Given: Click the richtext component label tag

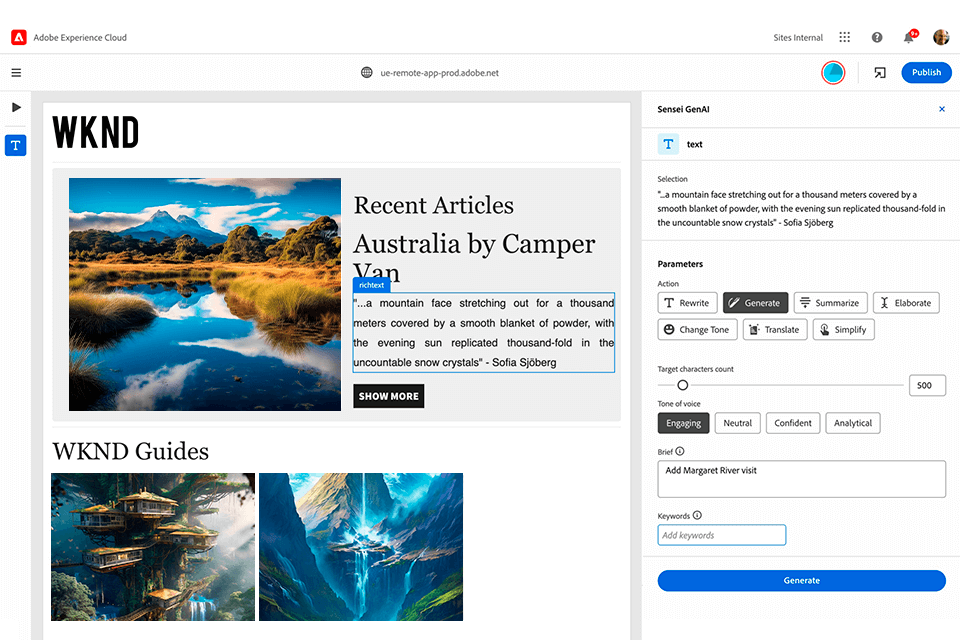Looking at the screenshot, I should [x=372, y=285].
